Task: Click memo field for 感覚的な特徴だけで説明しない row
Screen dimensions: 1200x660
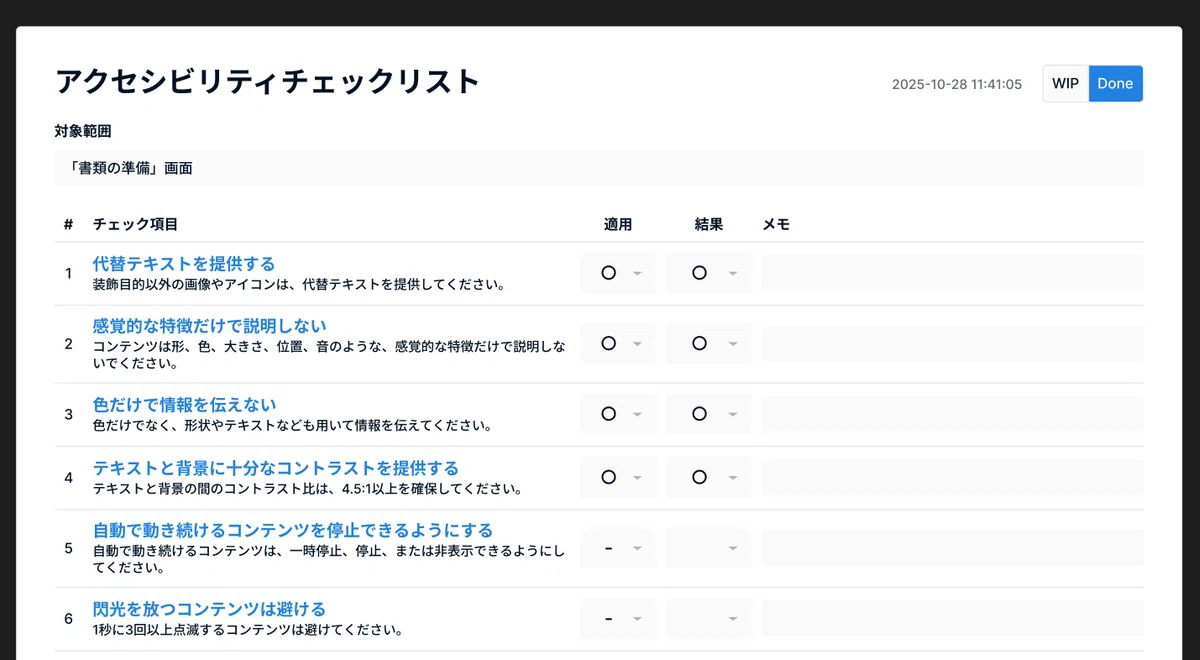Action: point(953,343)
